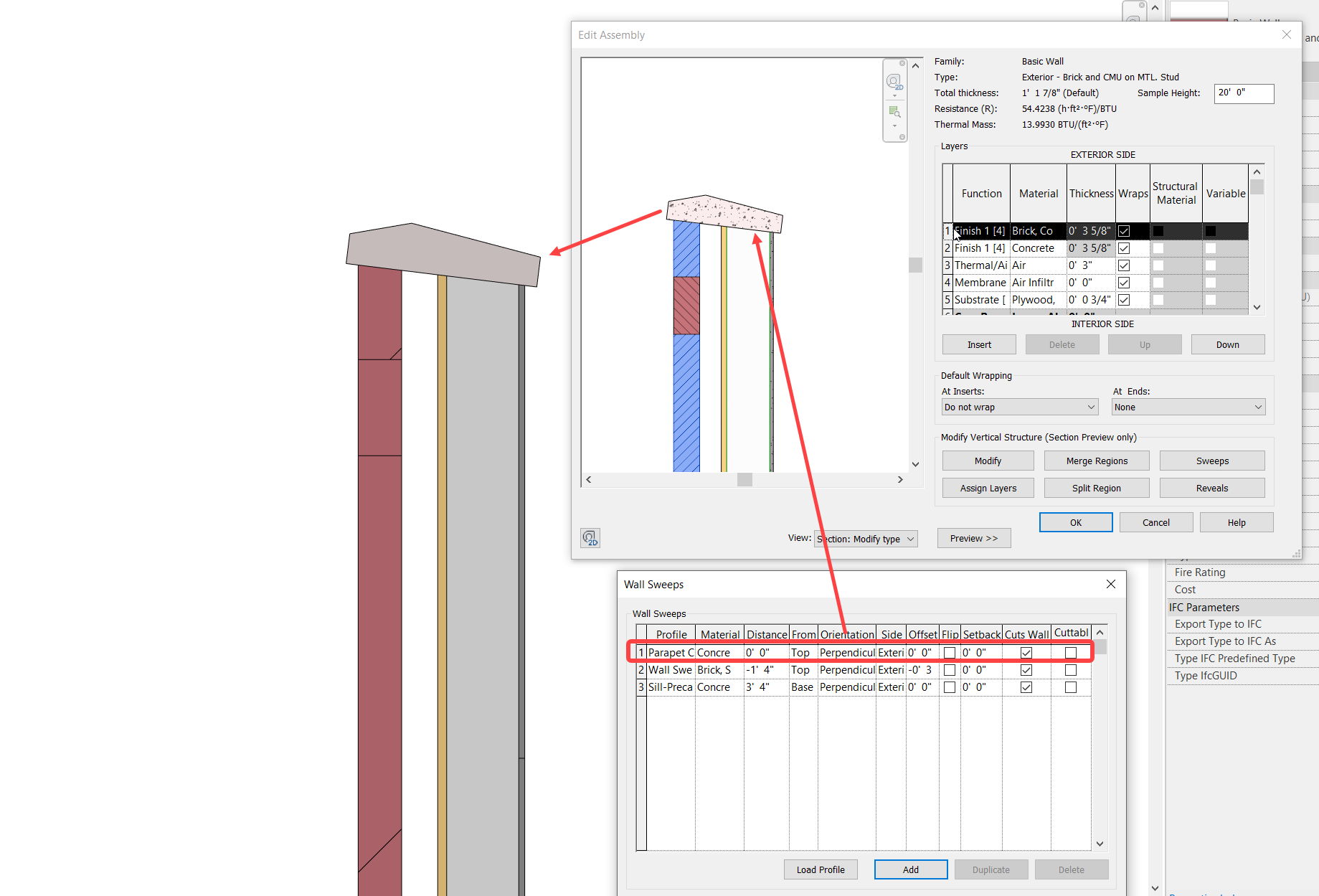Click the Layers list scrollbar down arrow
This screenshot has width=1319, height=896.
click(x=1257, y=307)
